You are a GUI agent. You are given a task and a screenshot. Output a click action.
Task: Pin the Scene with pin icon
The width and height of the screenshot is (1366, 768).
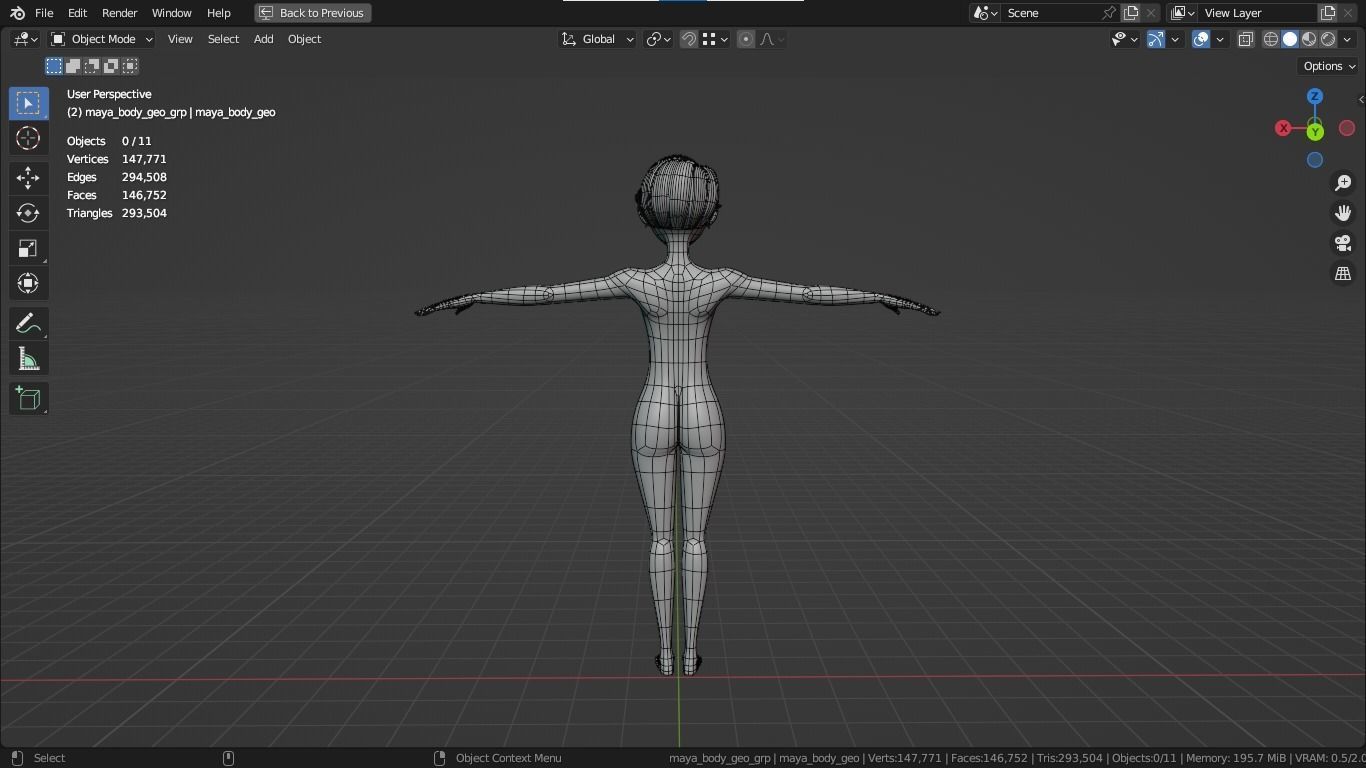(x=1109, y=13)
